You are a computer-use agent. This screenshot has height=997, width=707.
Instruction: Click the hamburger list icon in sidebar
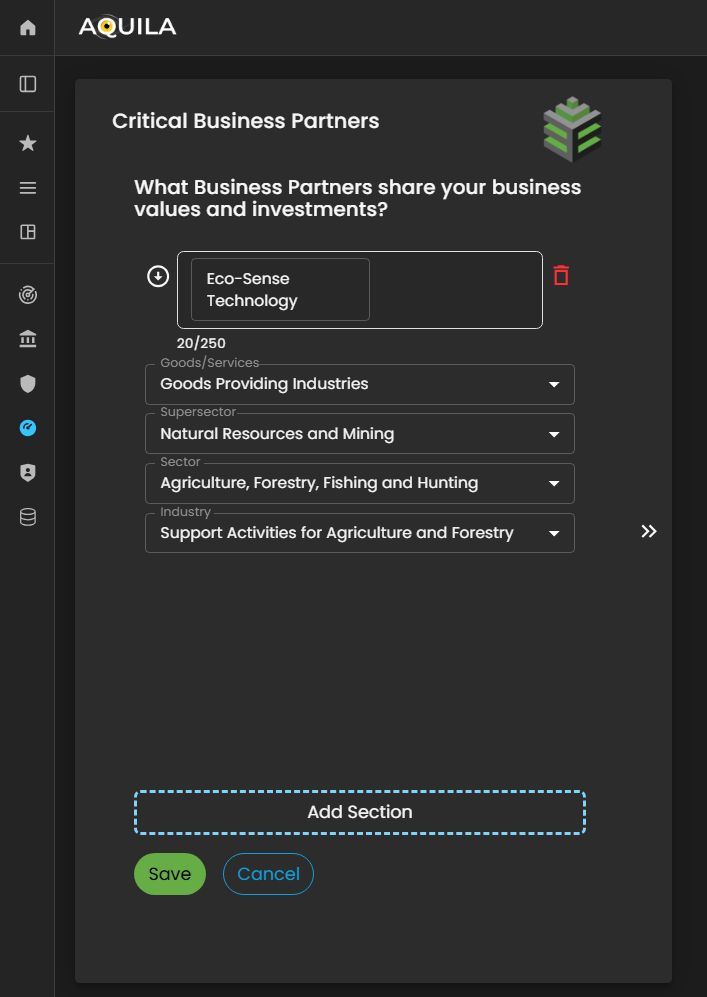click(28, 188)
